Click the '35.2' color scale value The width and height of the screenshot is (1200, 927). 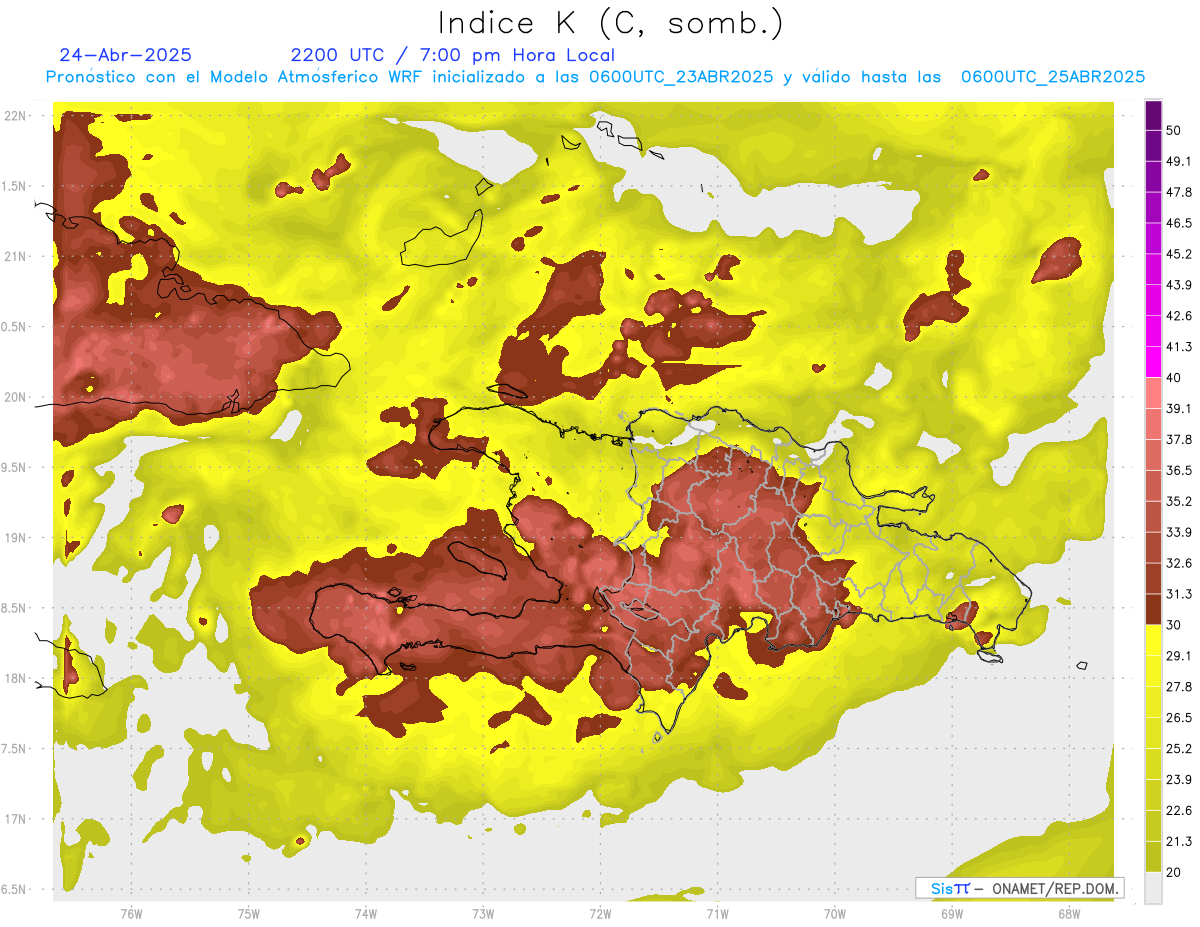click(x=1179, y=501)
